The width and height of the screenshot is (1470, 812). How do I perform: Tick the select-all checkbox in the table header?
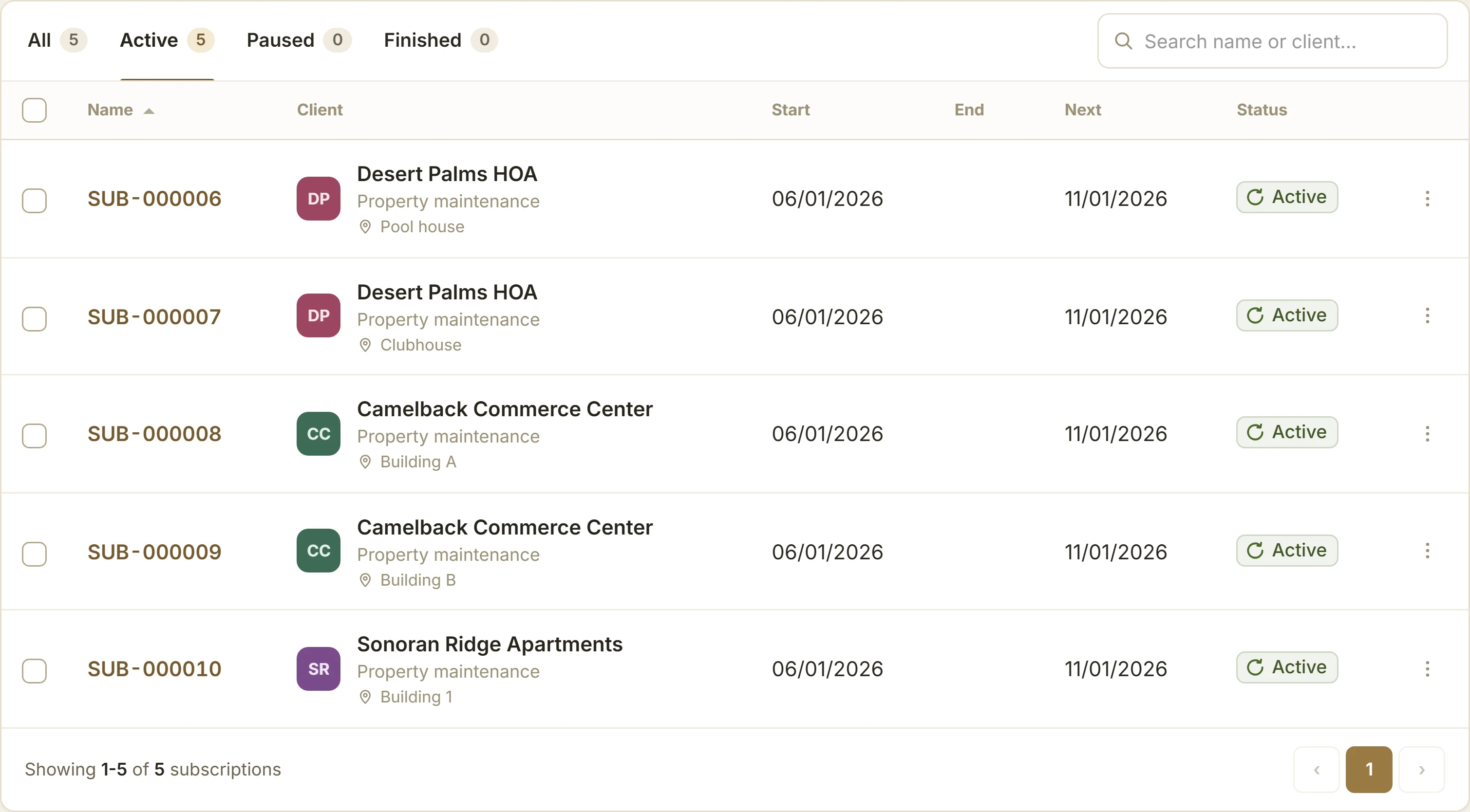tap(34, 110)
